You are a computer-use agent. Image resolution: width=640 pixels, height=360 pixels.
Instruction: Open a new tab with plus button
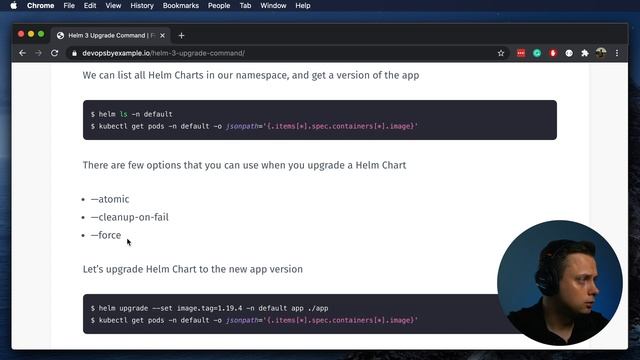[x=181, y=36]
